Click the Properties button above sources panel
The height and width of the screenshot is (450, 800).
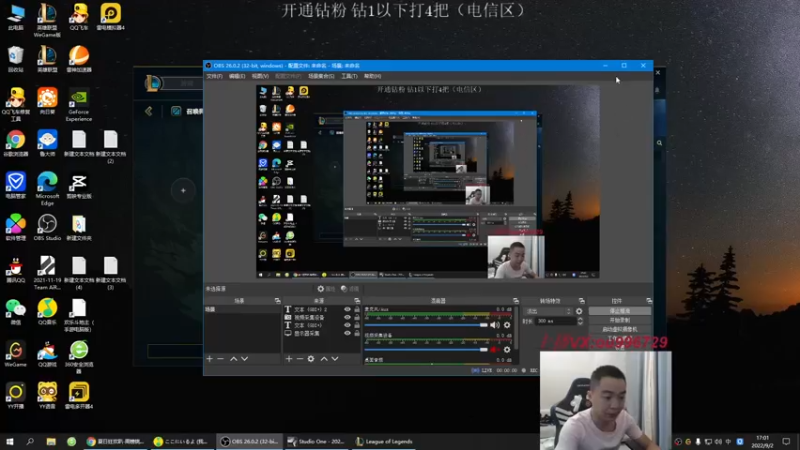click(326, 289)
